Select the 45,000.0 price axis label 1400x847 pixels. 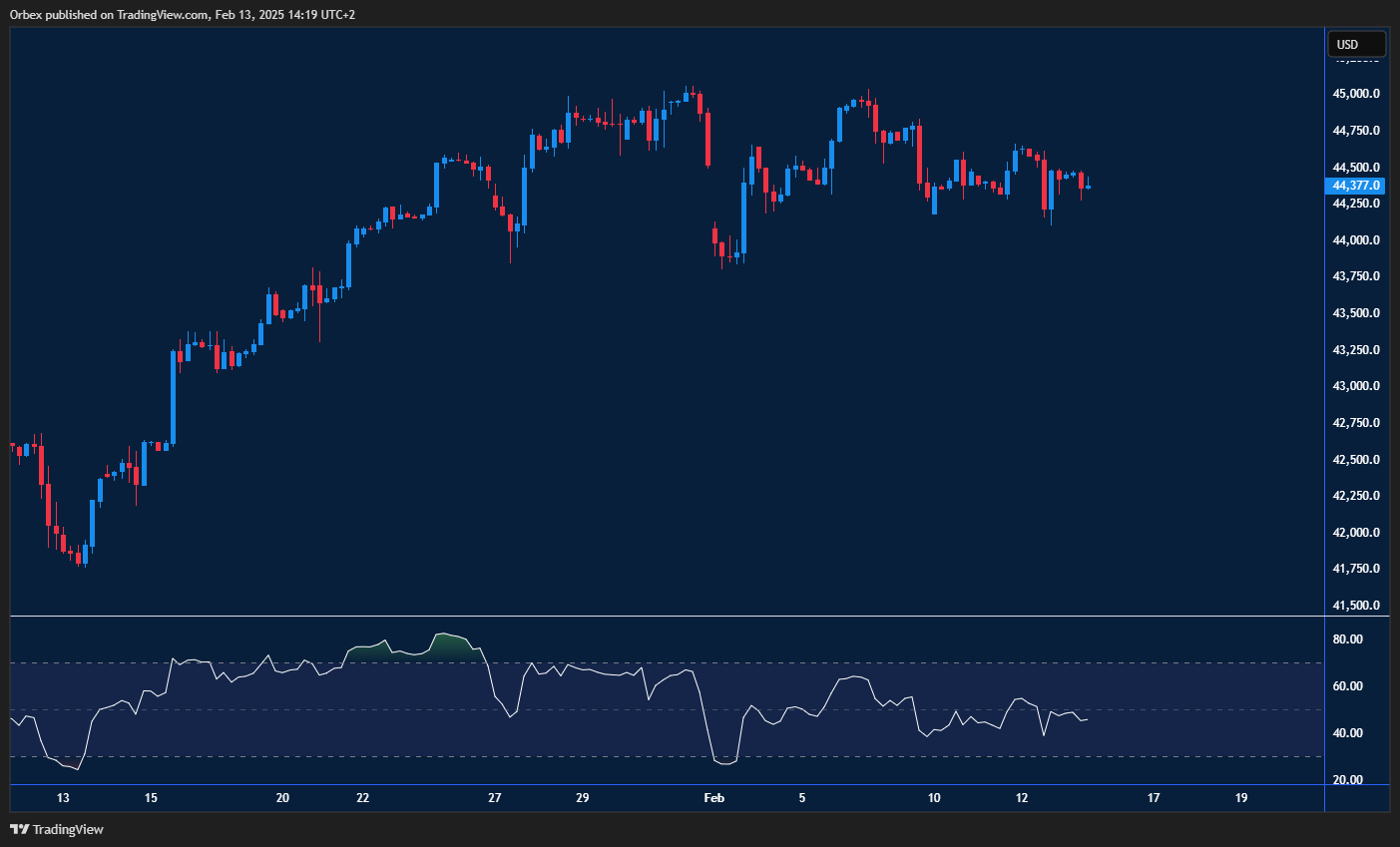pos(1356,94)
